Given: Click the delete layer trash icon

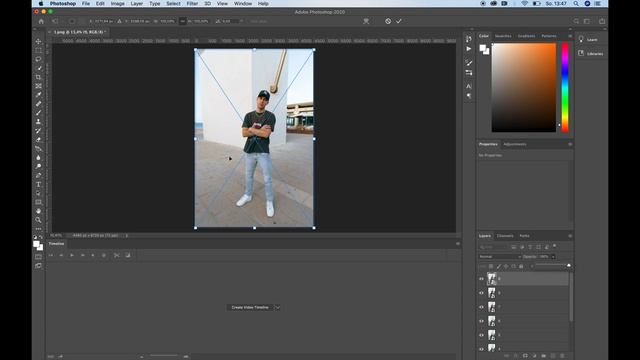Looking at the screenshot, I should [562, 356].
